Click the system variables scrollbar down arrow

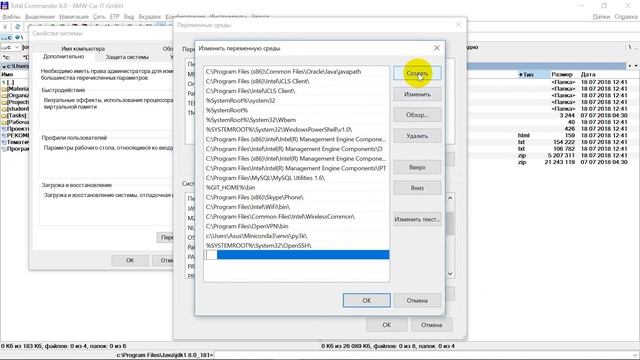pos(450,274)
